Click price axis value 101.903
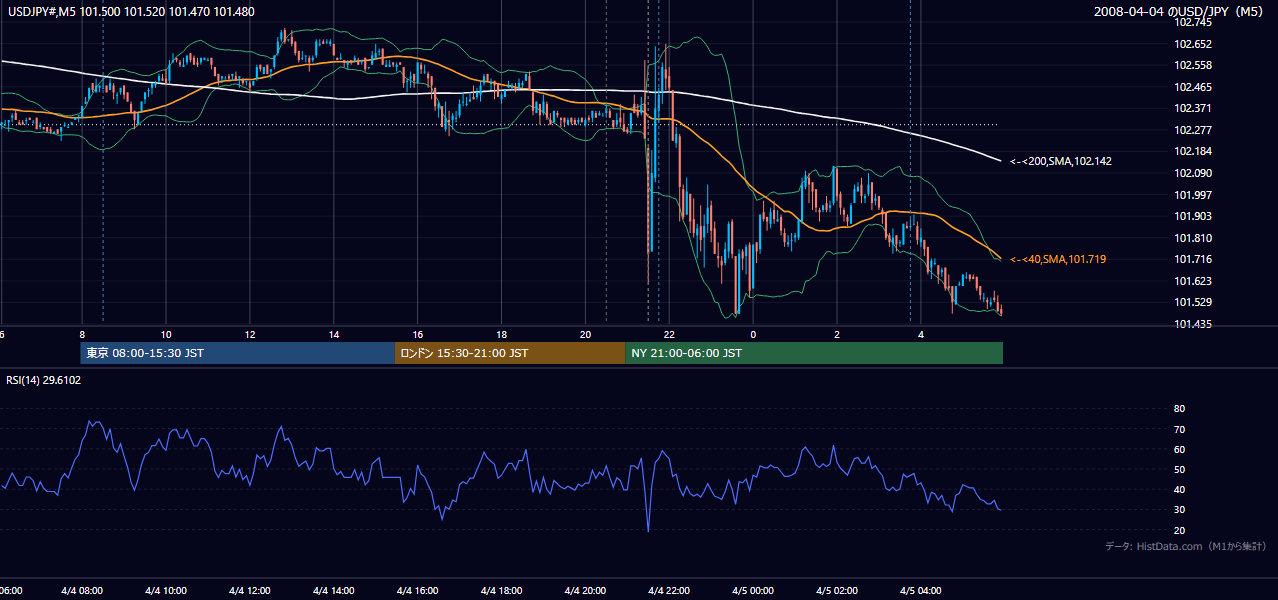Viewport: 1278px width, 600px height. pos(1191,216)
